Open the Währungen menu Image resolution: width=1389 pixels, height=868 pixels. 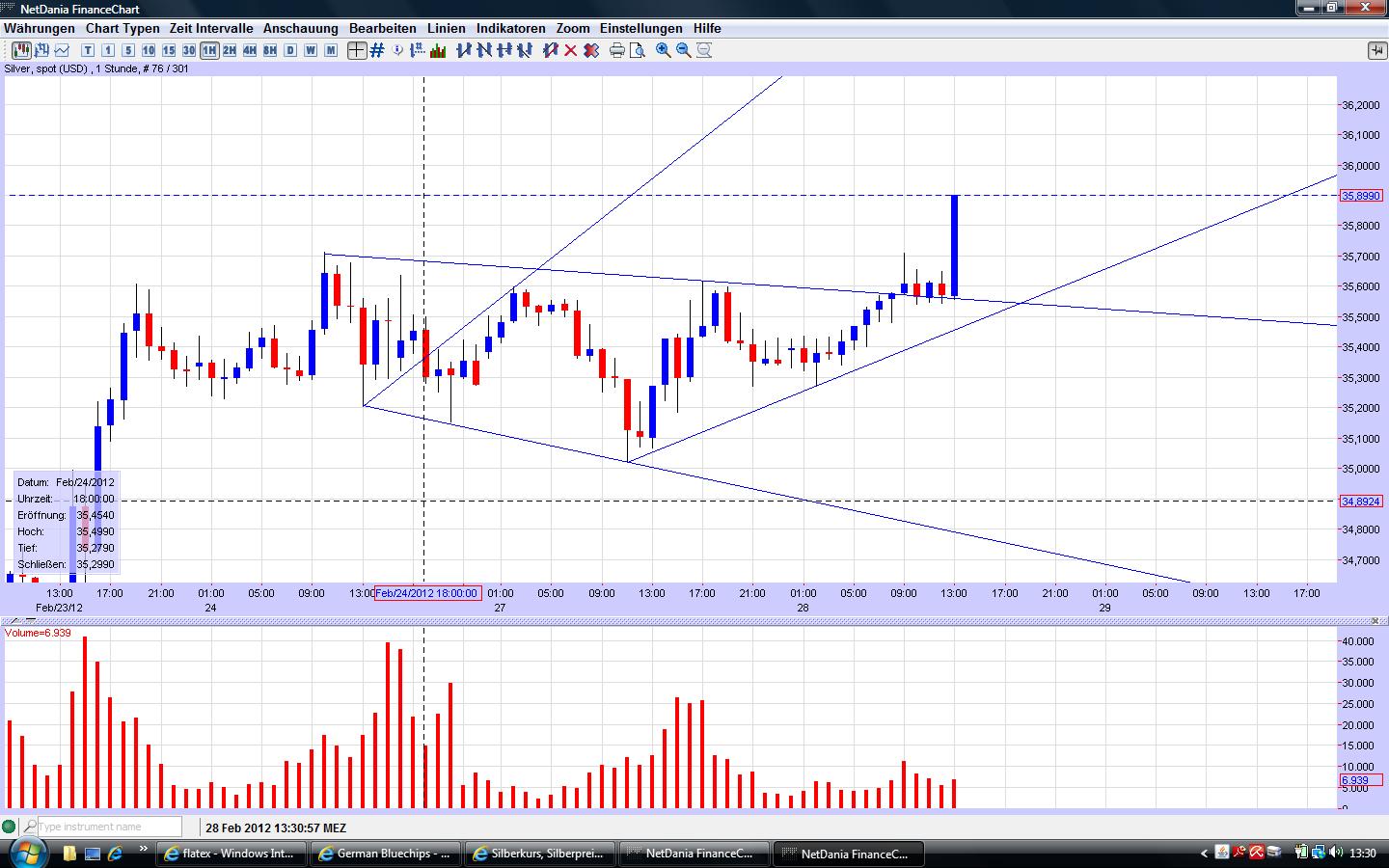point(40,29)
